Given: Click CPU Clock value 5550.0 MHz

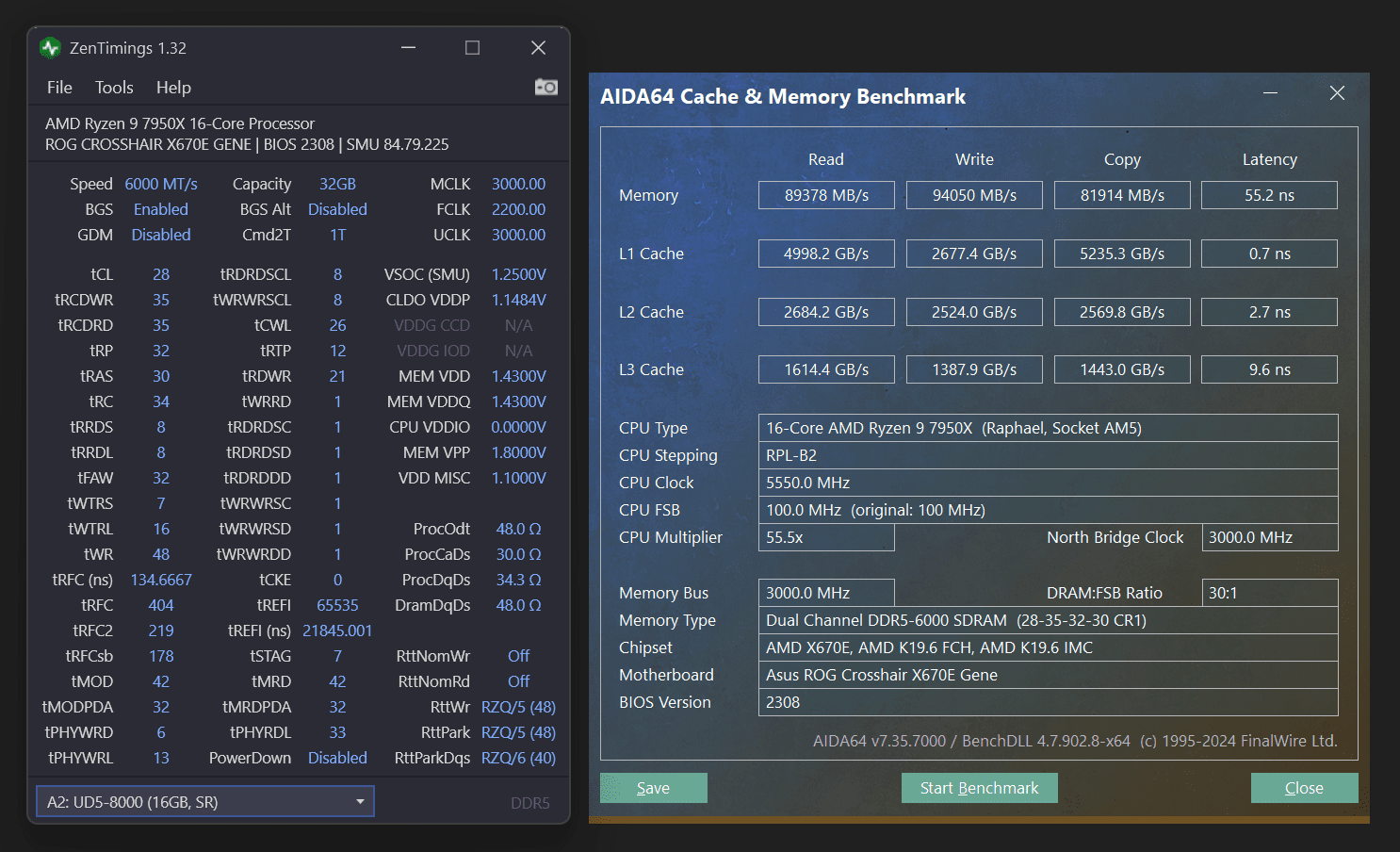Looking at the screenshot, I should point(1049,483).
